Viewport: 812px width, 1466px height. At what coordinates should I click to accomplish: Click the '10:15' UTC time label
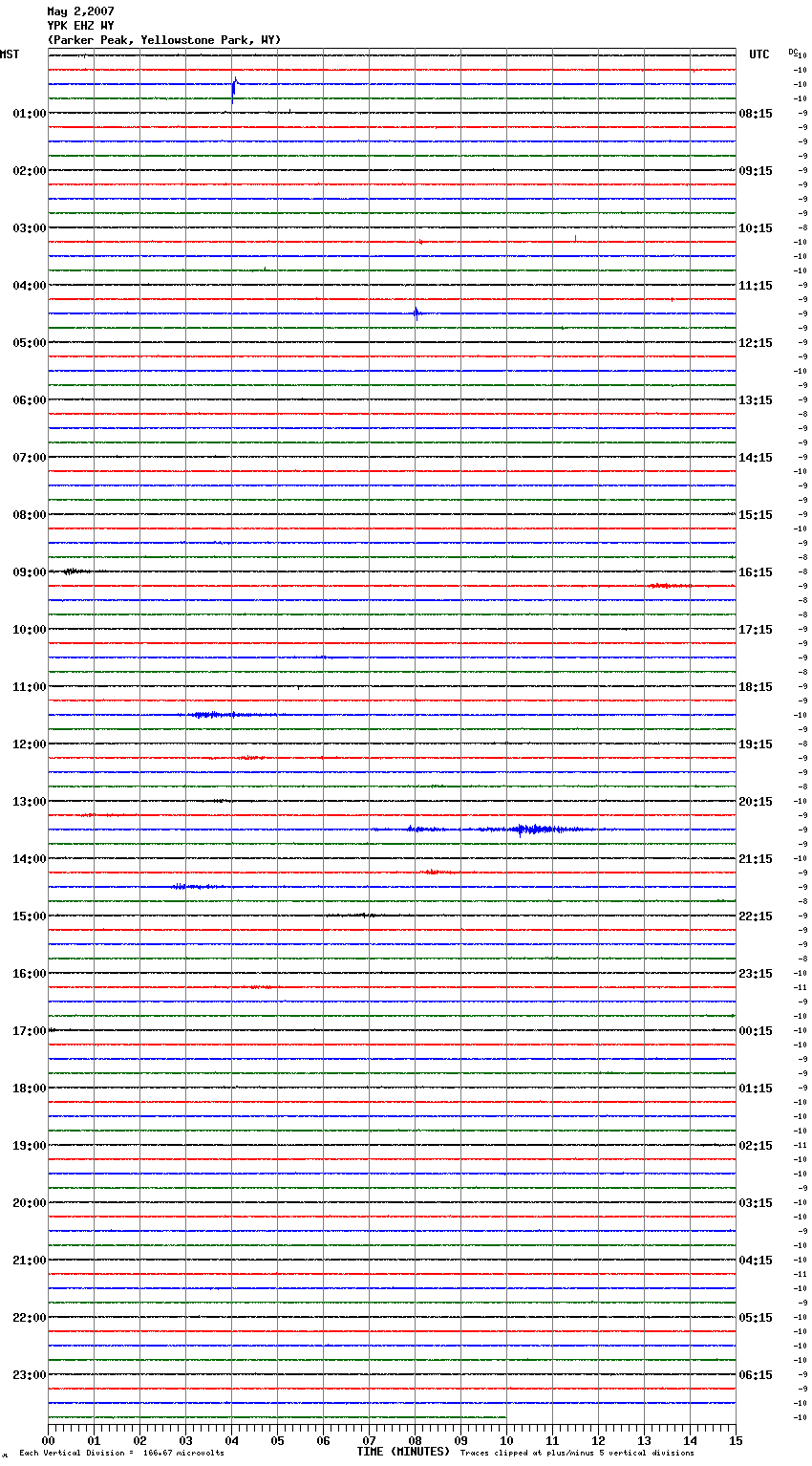[x=756, y=228]
